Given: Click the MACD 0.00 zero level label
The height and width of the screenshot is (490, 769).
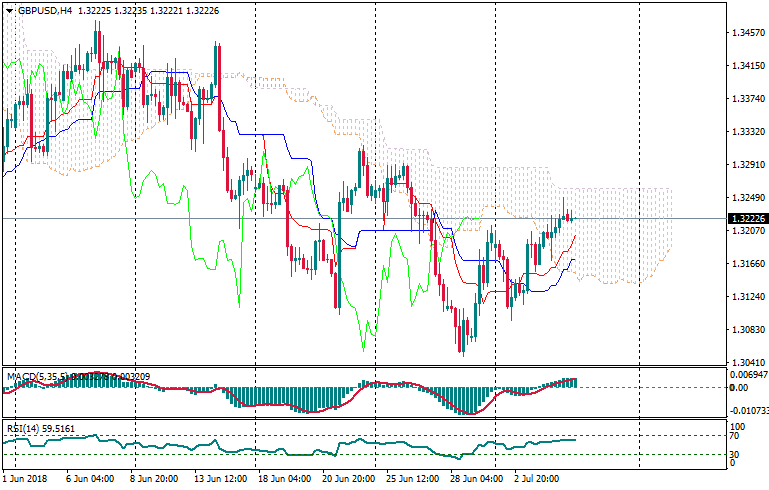Looking at the screenshot, I should pos(740,388).
